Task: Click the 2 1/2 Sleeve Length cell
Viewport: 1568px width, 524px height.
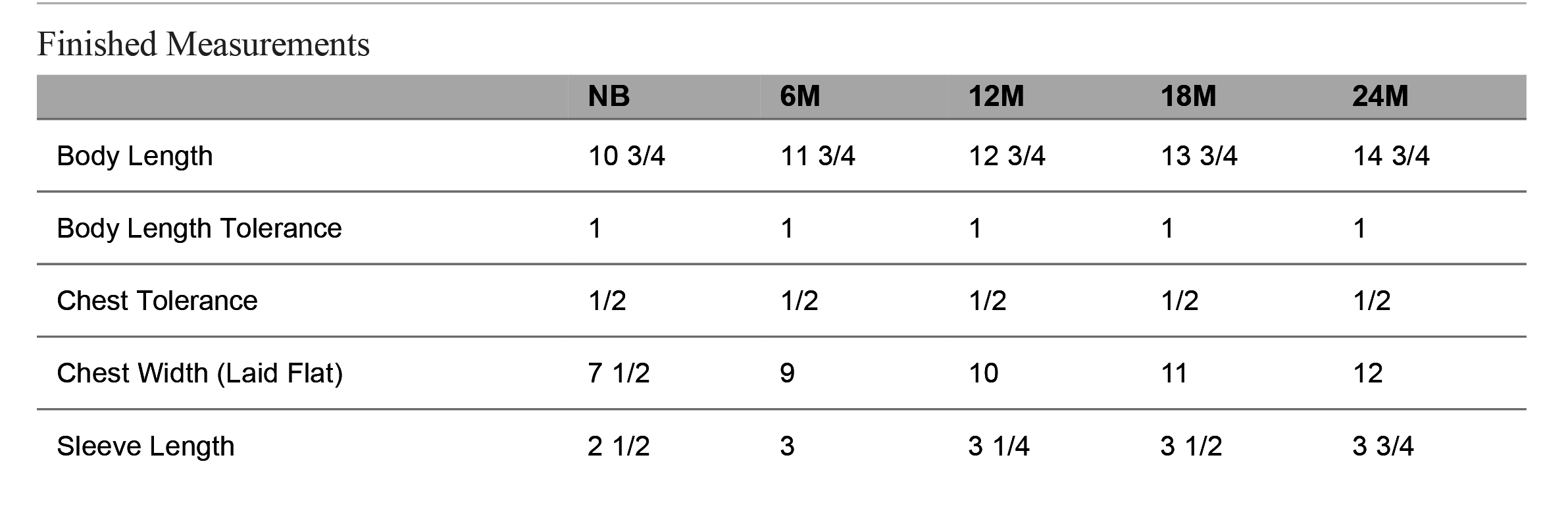Action: (619, 446)
